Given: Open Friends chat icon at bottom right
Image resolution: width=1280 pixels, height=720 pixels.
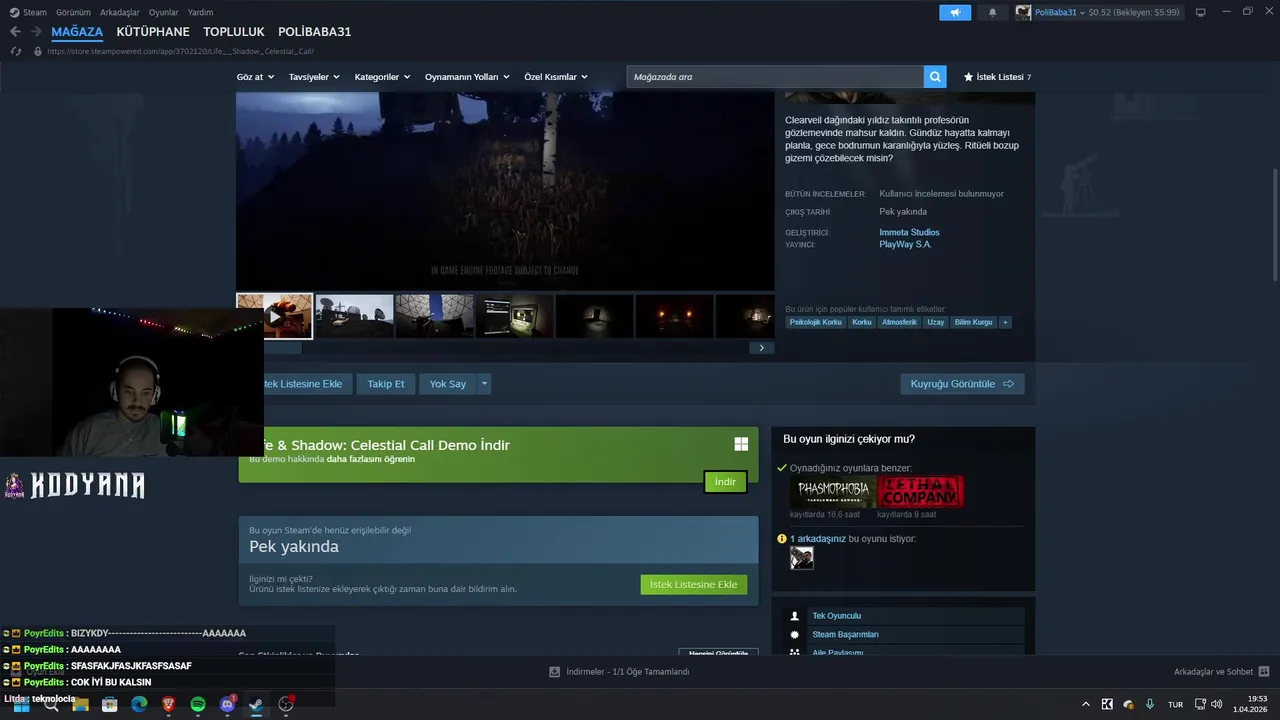Looking at the screenshot, I should [1264, 672].
